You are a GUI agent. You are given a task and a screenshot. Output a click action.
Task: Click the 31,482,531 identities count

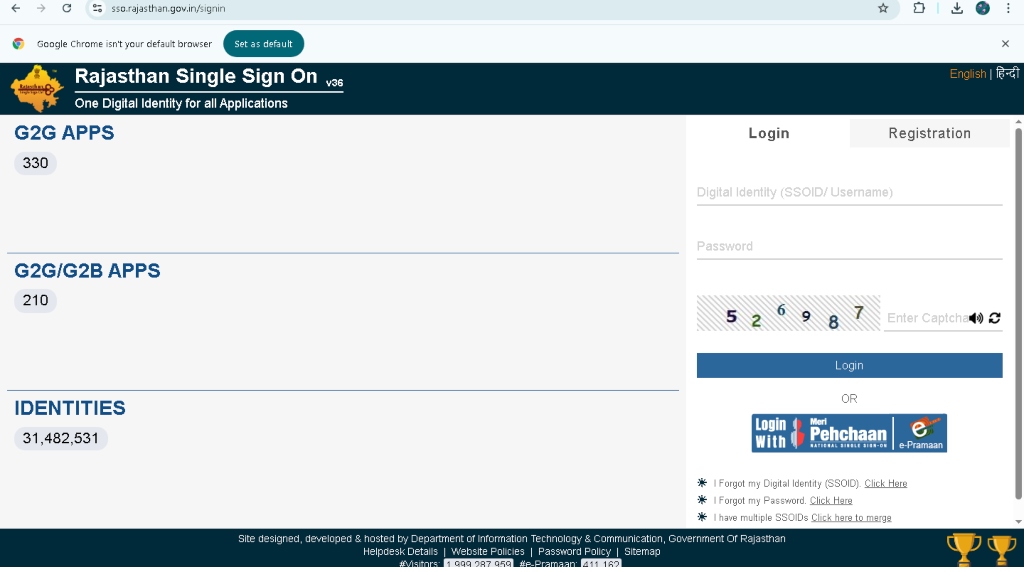(x=61, y=438)
